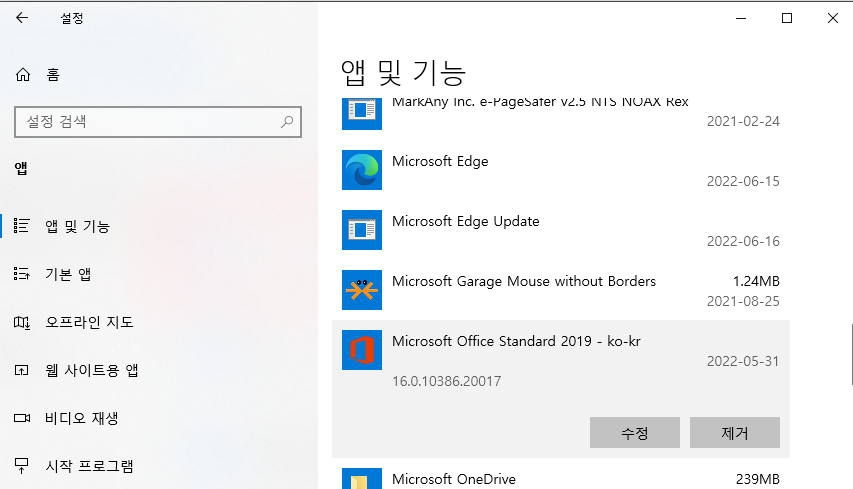Select Microsoft Office Standard 2019 - ko-kr
The width and height of the screenshot is (853, 489).
pyautogui.click(x=516, y=341)
